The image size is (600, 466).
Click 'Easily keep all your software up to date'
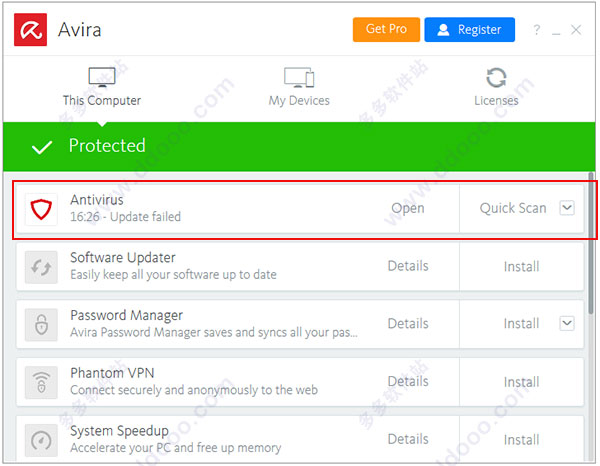(173, 275)
